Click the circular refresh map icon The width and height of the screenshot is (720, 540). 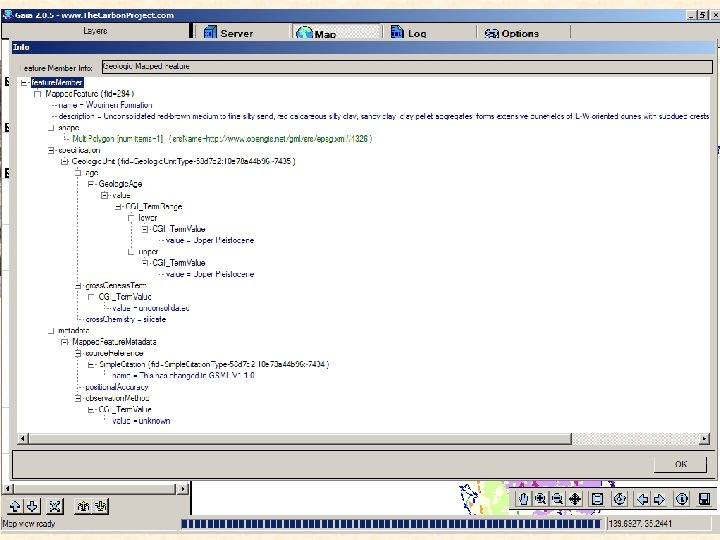620,499
